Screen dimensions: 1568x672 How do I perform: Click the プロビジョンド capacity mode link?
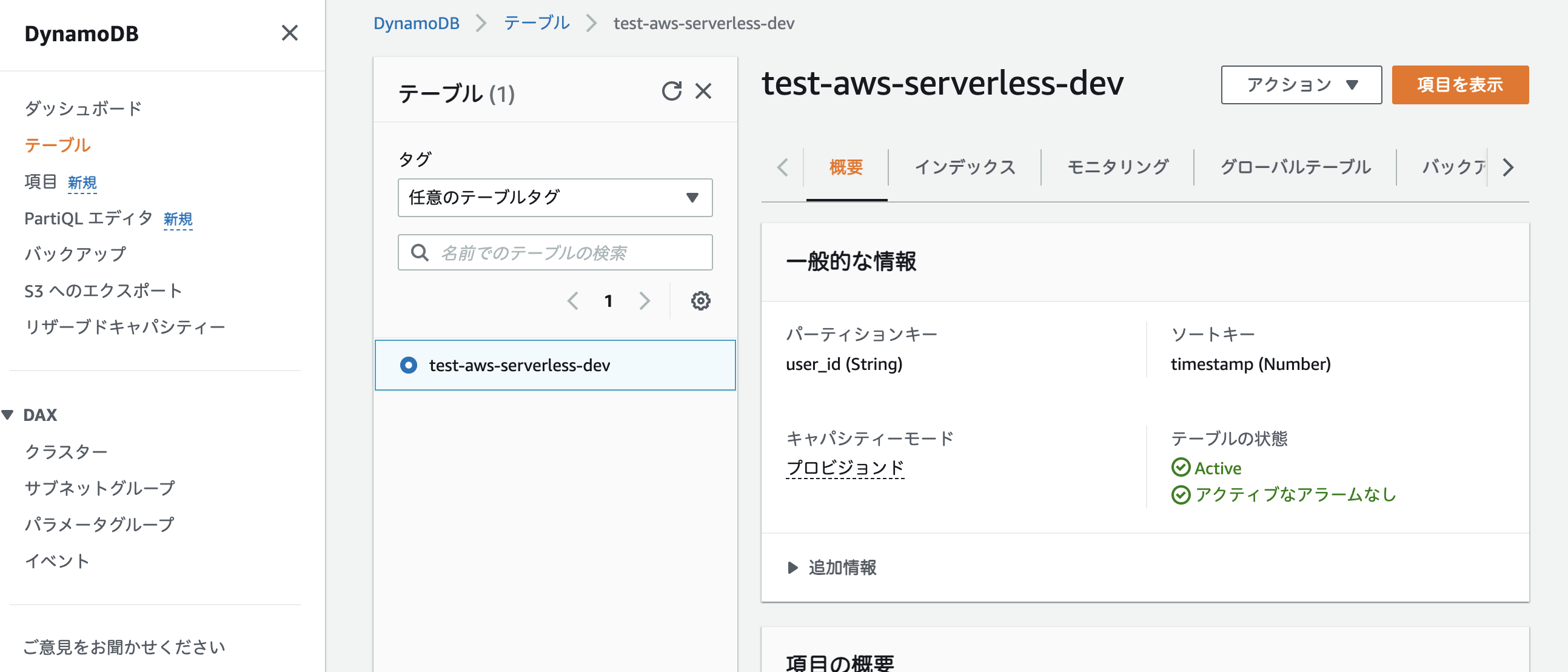click(845, 468)
